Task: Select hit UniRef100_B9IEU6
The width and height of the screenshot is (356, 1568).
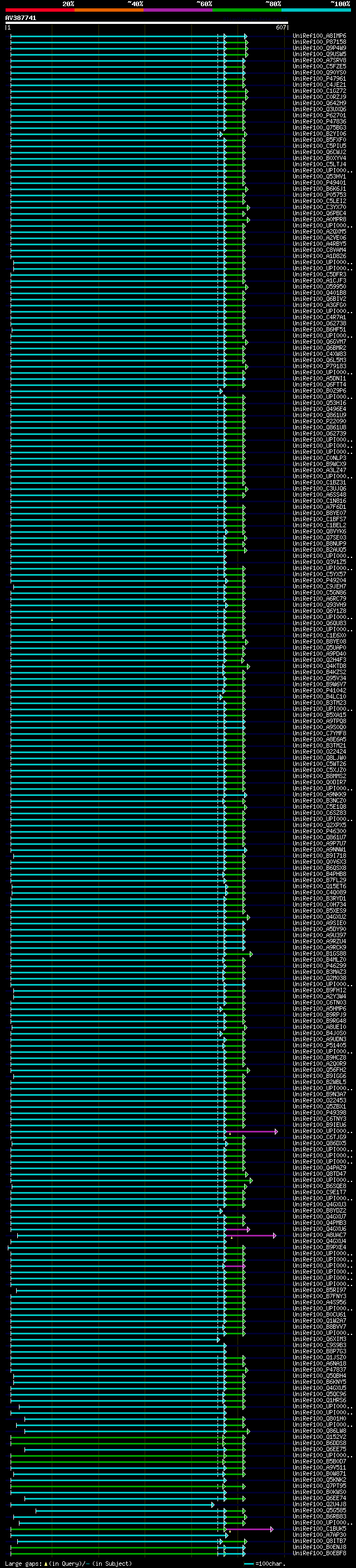Action: click(x=319, y=1124)
